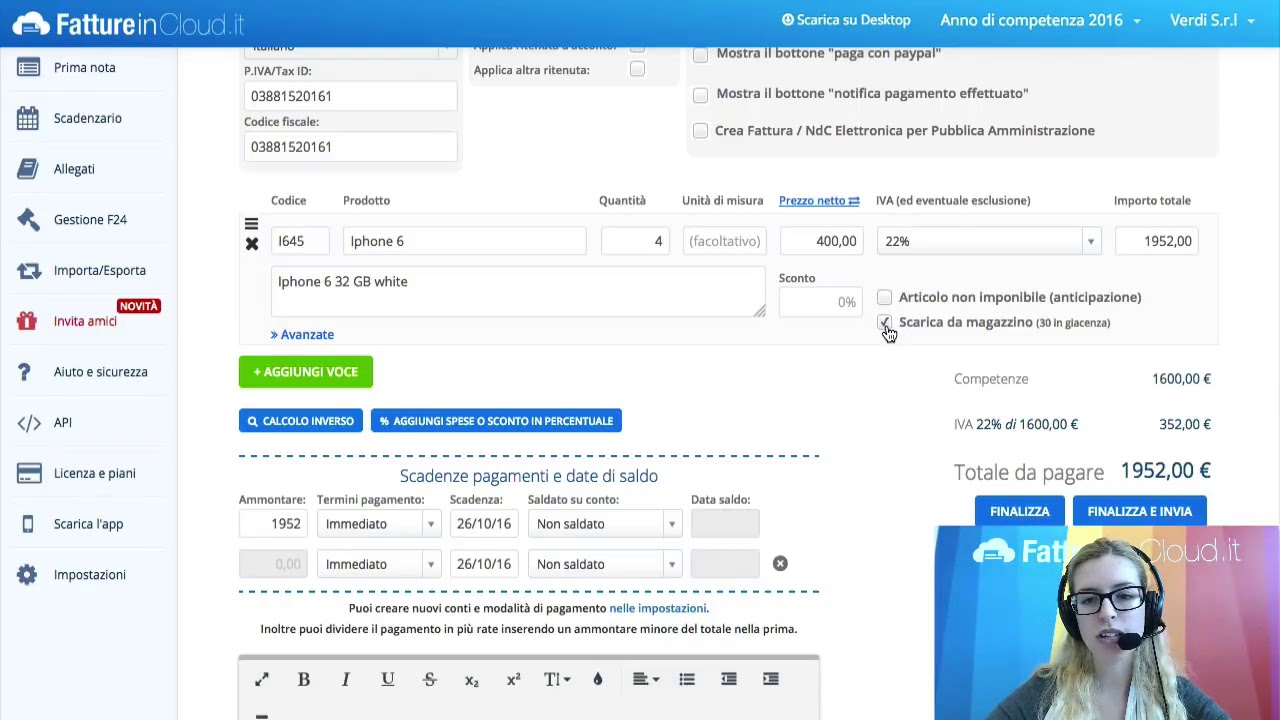
Task: Expand the editor to fullscreen
Action: [262, 679]
